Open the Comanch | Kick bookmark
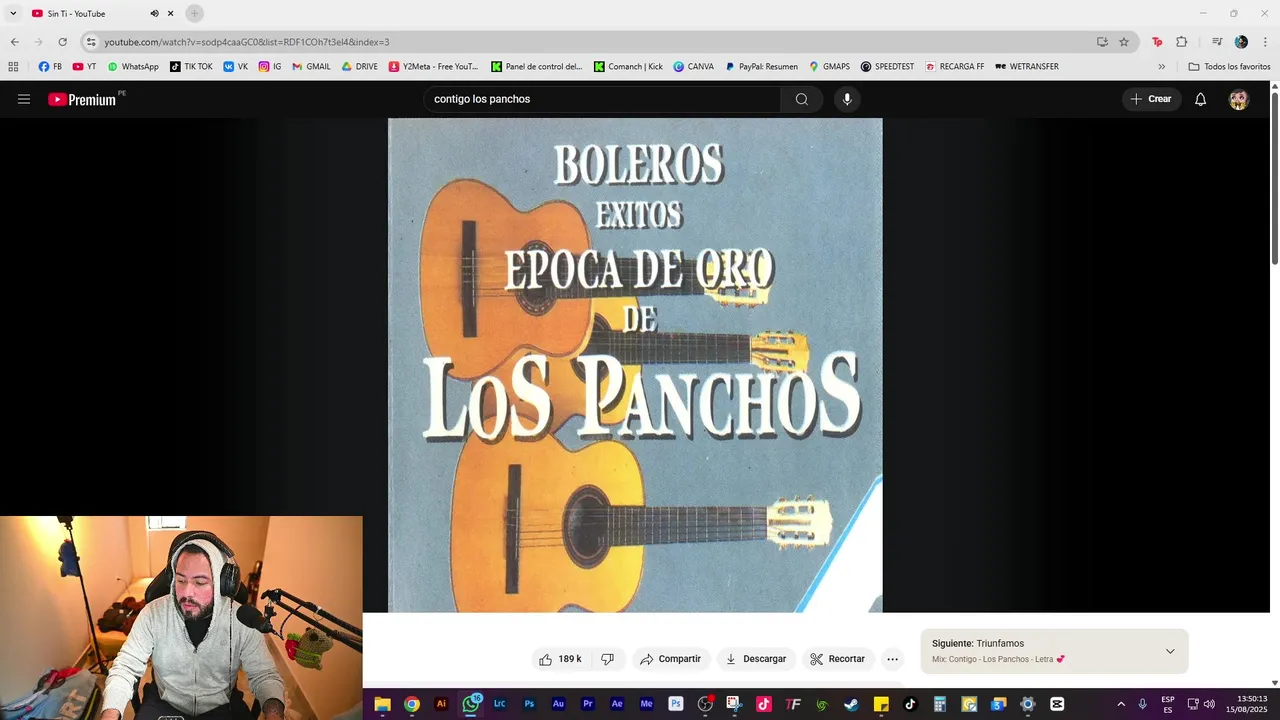The width and height of the screenshot is (1280, 720). (x=629, y=67)
